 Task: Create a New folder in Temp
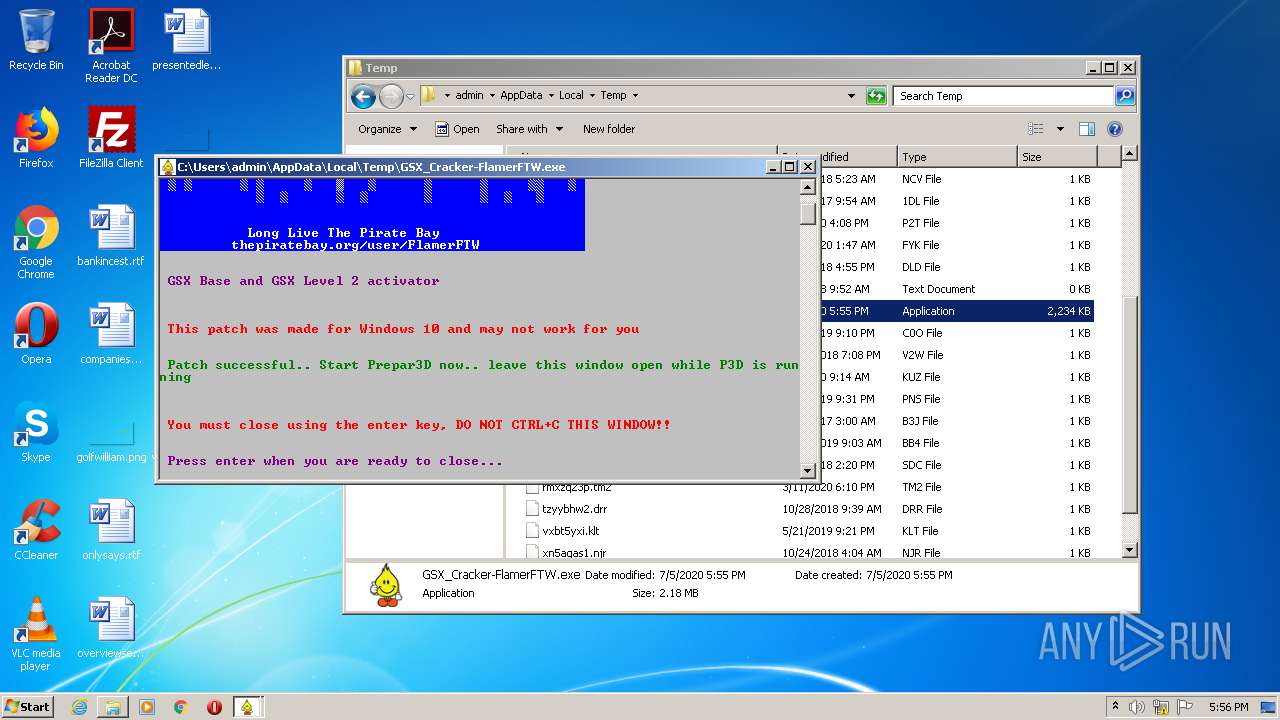pos(609,129)
